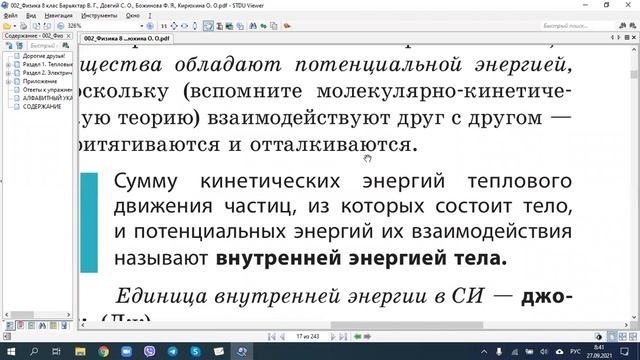Screen dimensions: 640x360
Task: Open the Файл menu
Action: tap(10, 16)
